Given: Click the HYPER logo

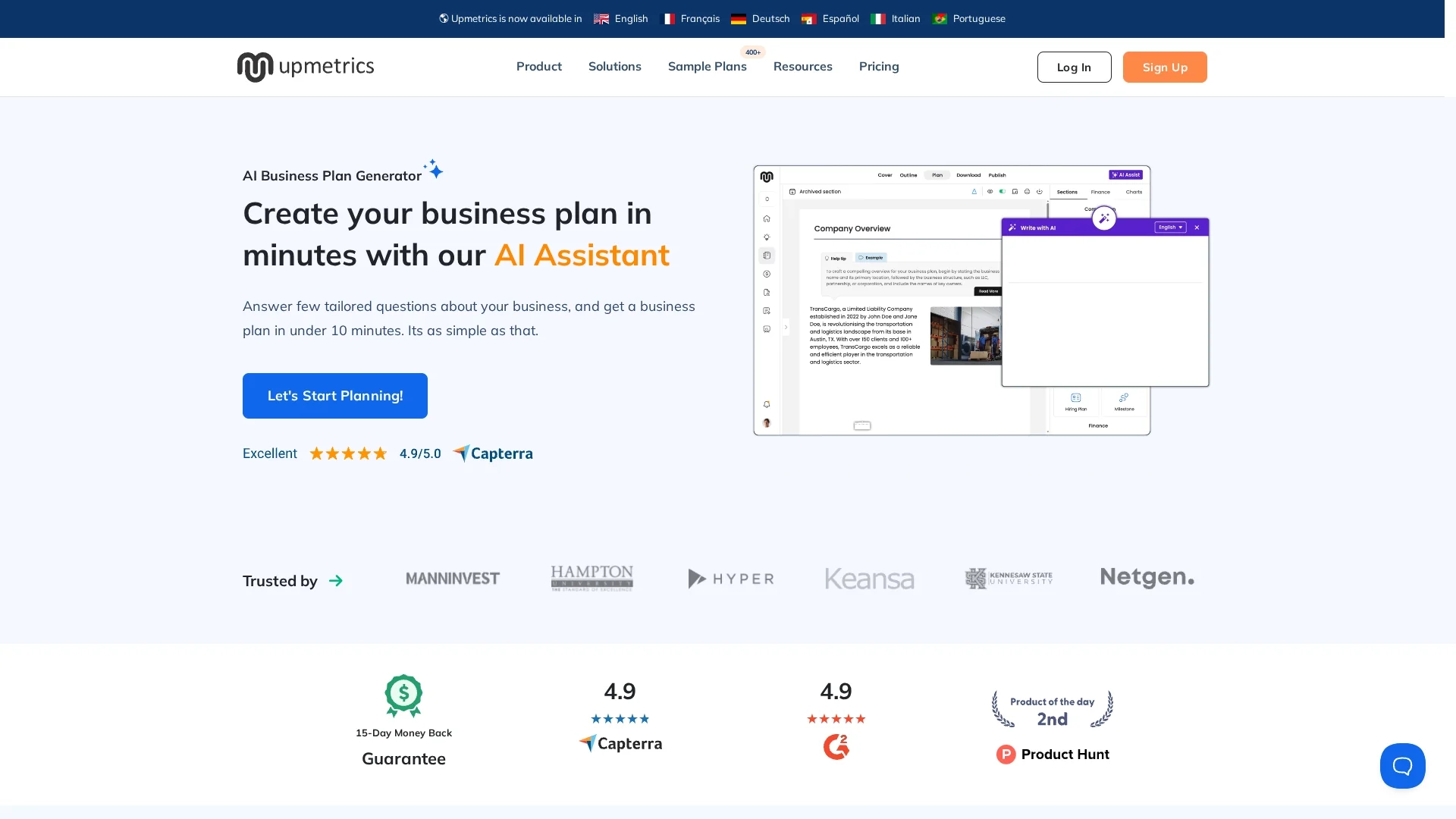Looking at the screenshot, I should (x=731, y=579).
